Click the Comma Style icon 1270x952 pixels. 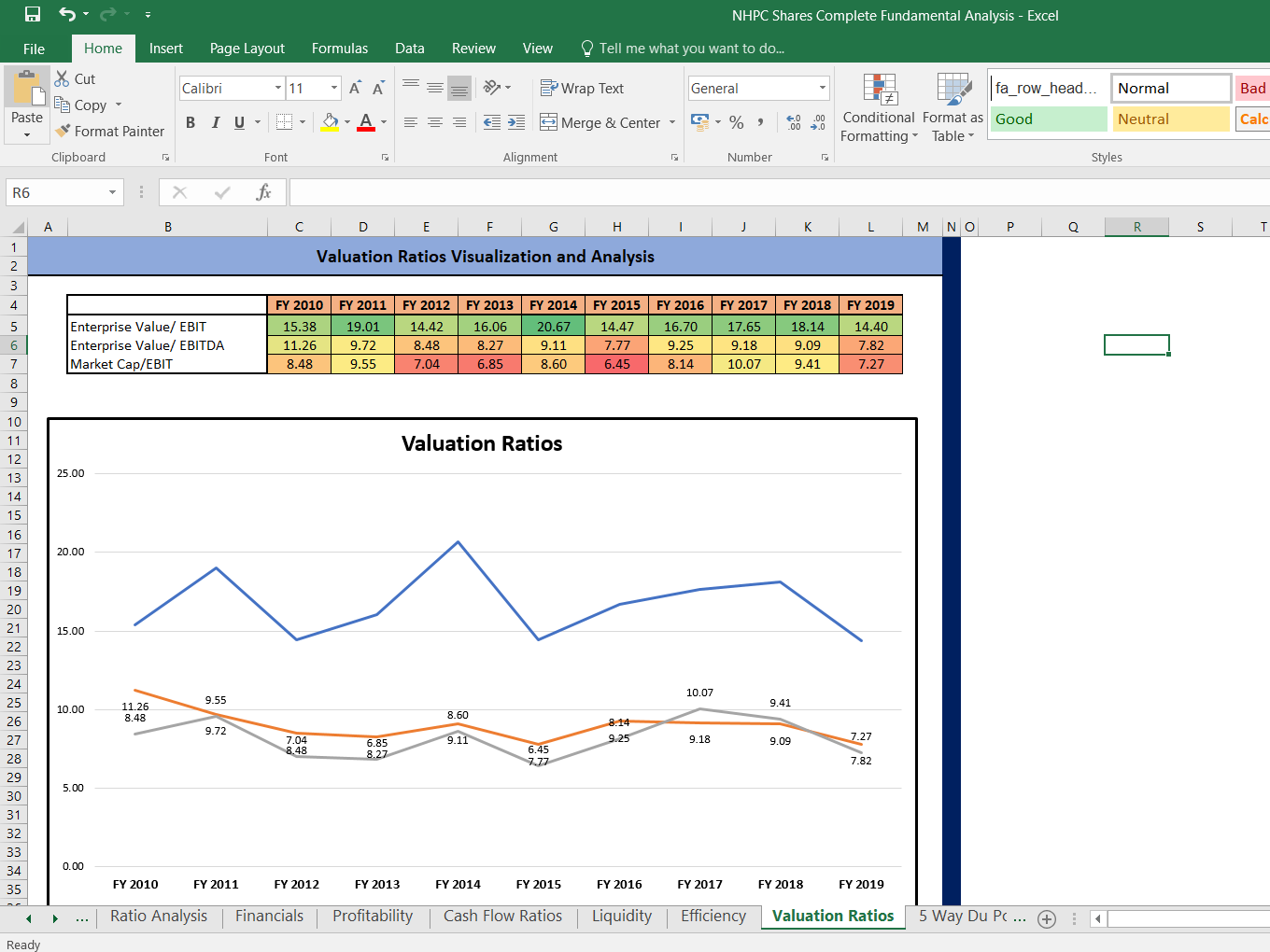pos(761,122)
